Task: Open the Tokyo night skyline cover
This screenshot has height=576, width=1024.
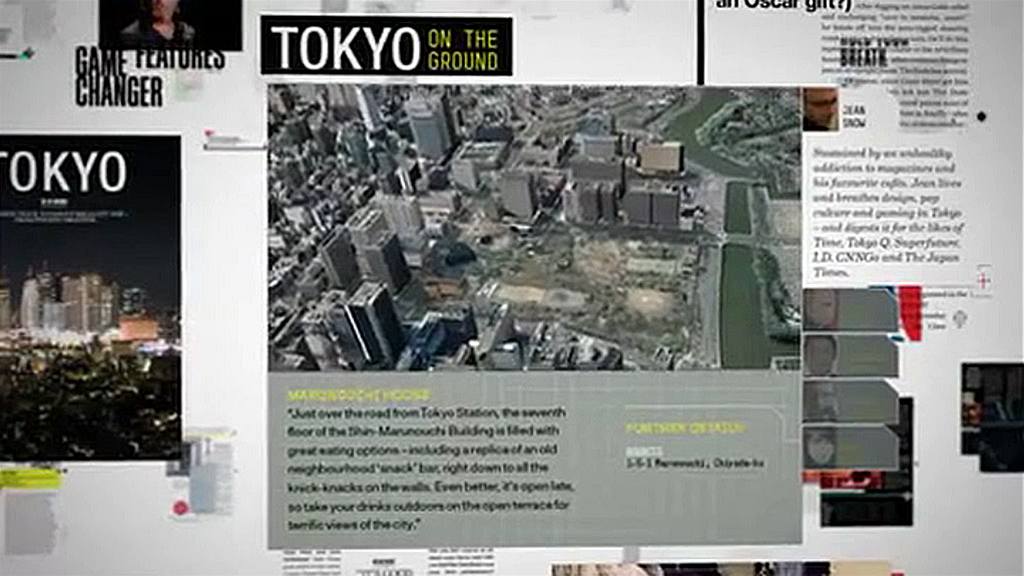Action: pos(90,298)
